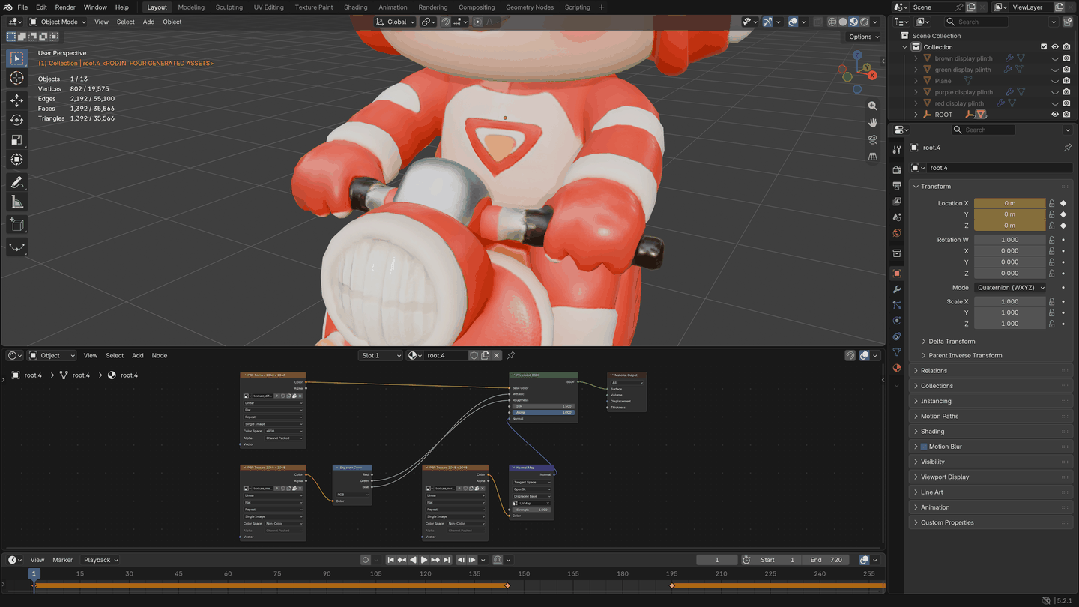Image resolution: width=1079 pixels, height=607 pixels.
Task: Open the timeline Marker menu
Action: (x=63, y=560)
